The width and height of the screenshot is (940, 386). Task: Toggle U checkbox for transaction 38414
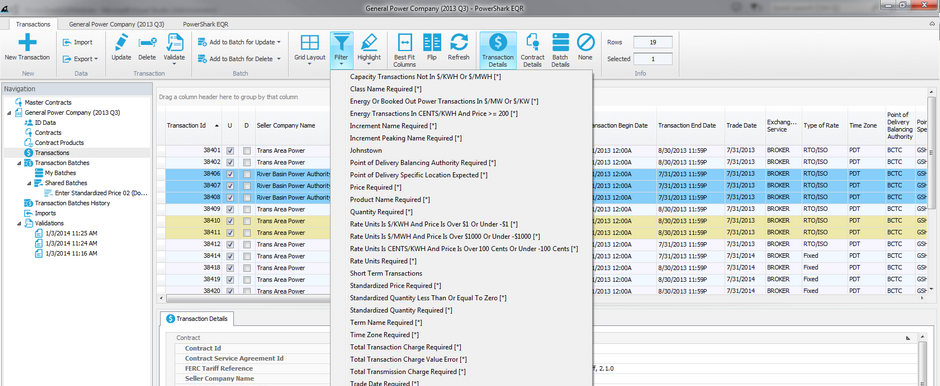[231, 256]
